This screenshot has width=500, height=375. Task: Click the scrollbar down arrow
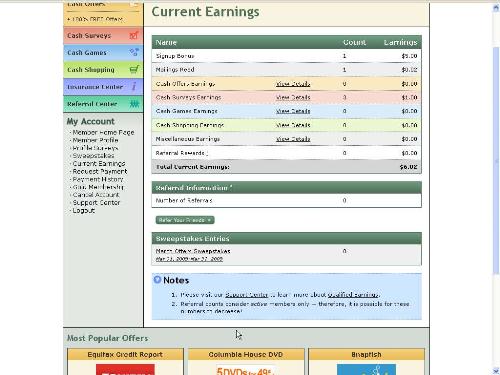click(496, 371)
